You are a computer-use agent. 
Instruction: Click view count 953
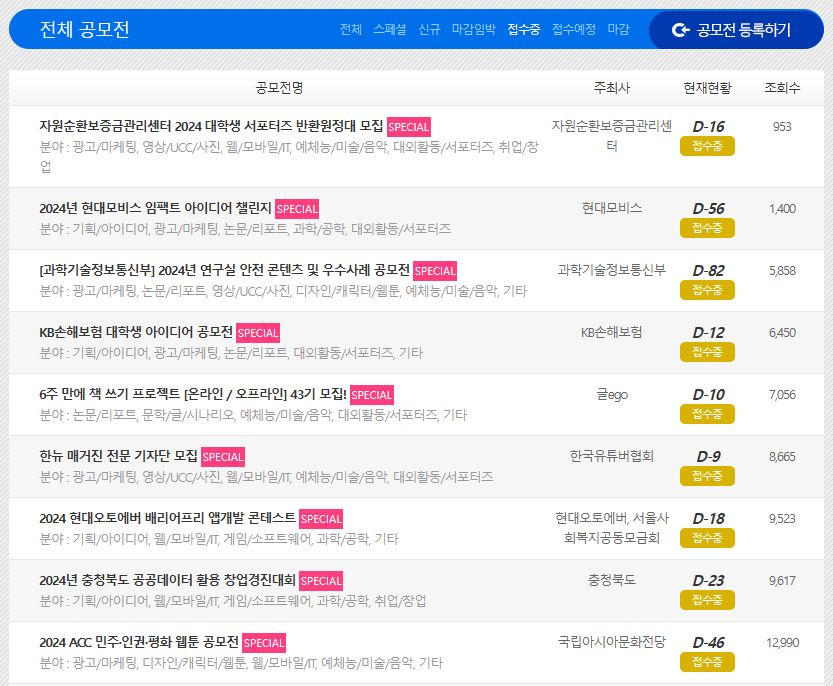tap(782, 127)
